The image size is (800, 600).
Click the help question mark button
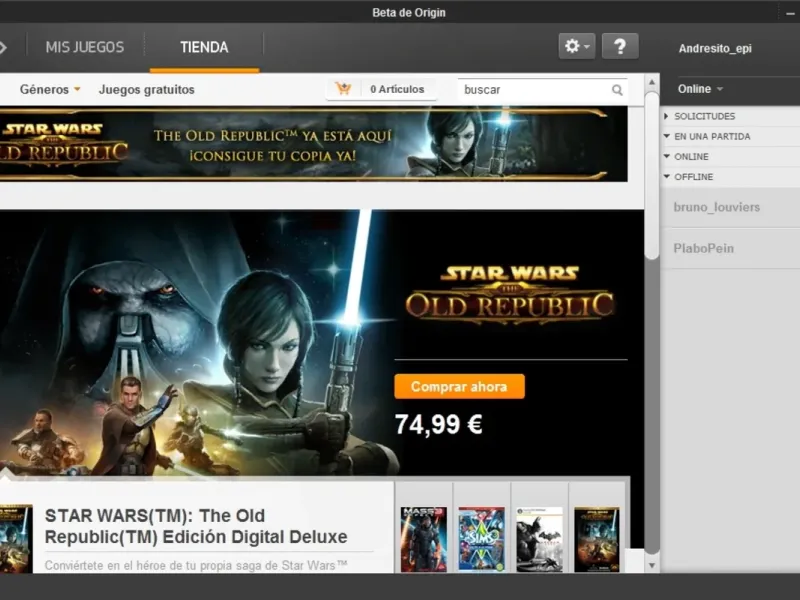coord(620,46)
